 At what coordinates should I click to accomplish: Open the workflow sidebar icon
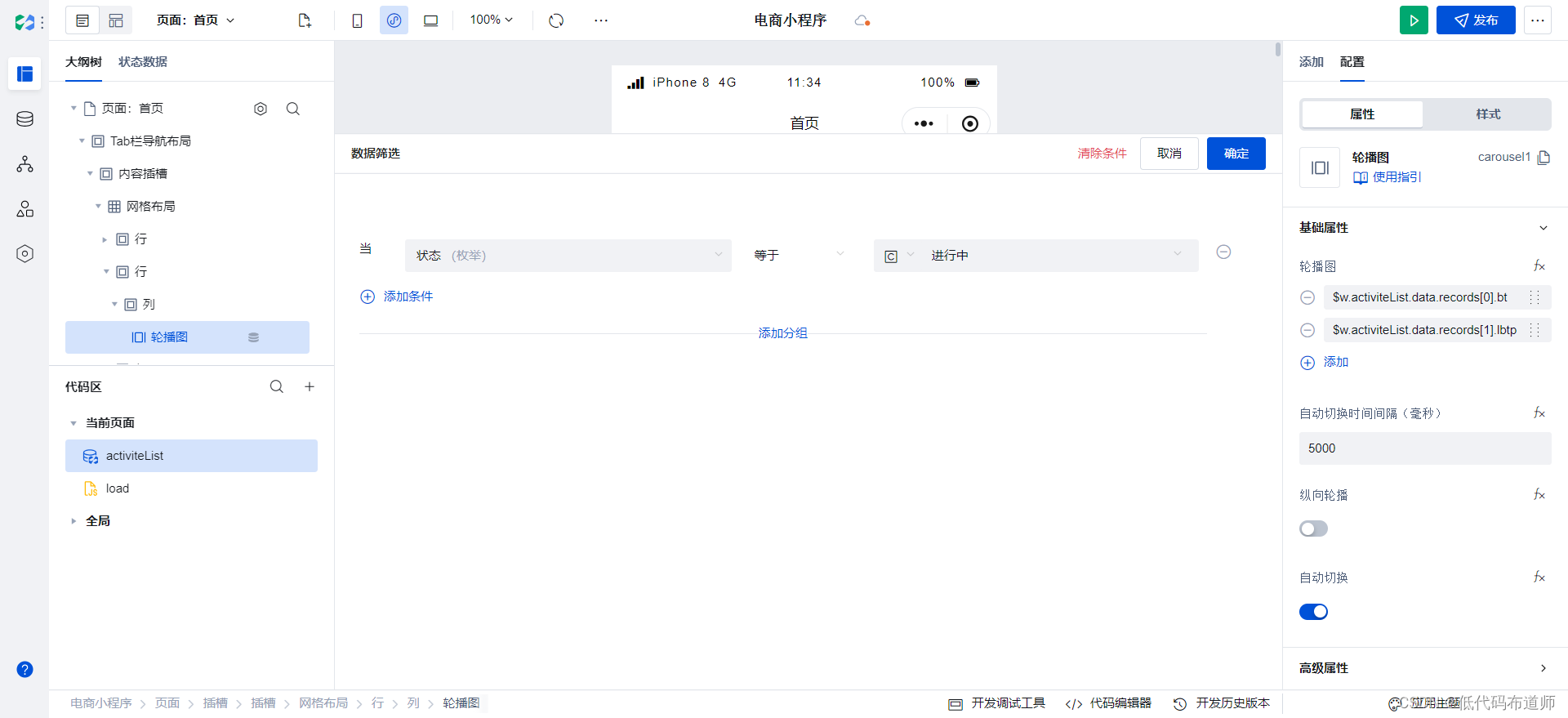[24, 164]
